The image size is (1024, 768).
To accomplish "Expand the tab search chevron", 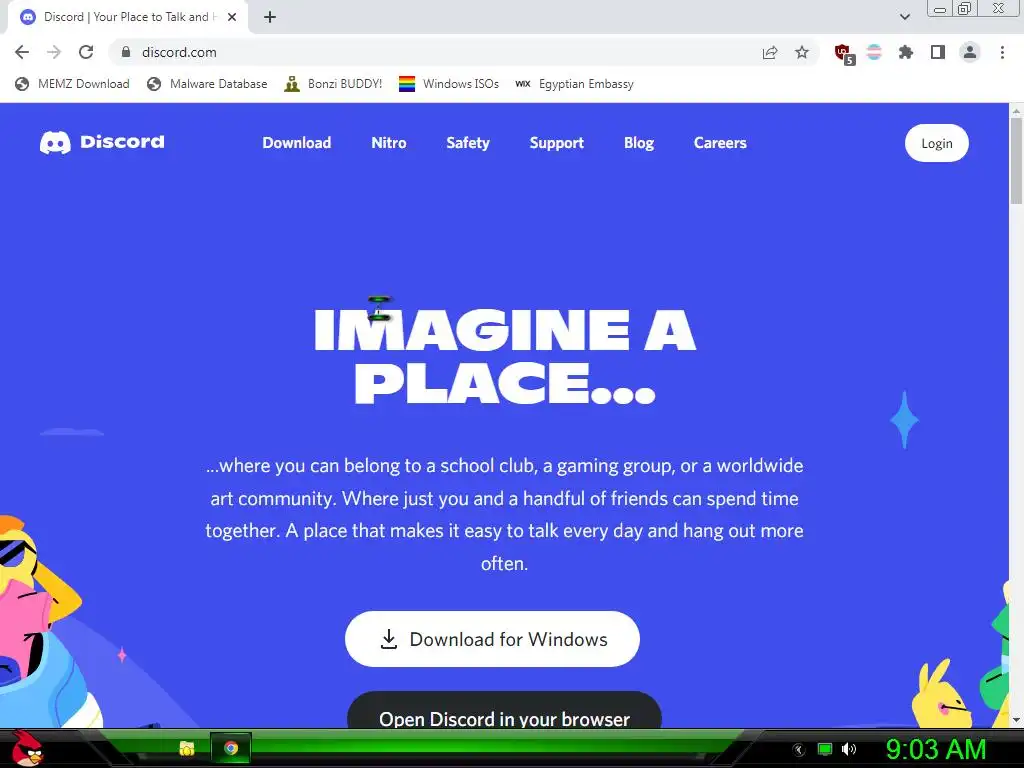I will 904,17.
